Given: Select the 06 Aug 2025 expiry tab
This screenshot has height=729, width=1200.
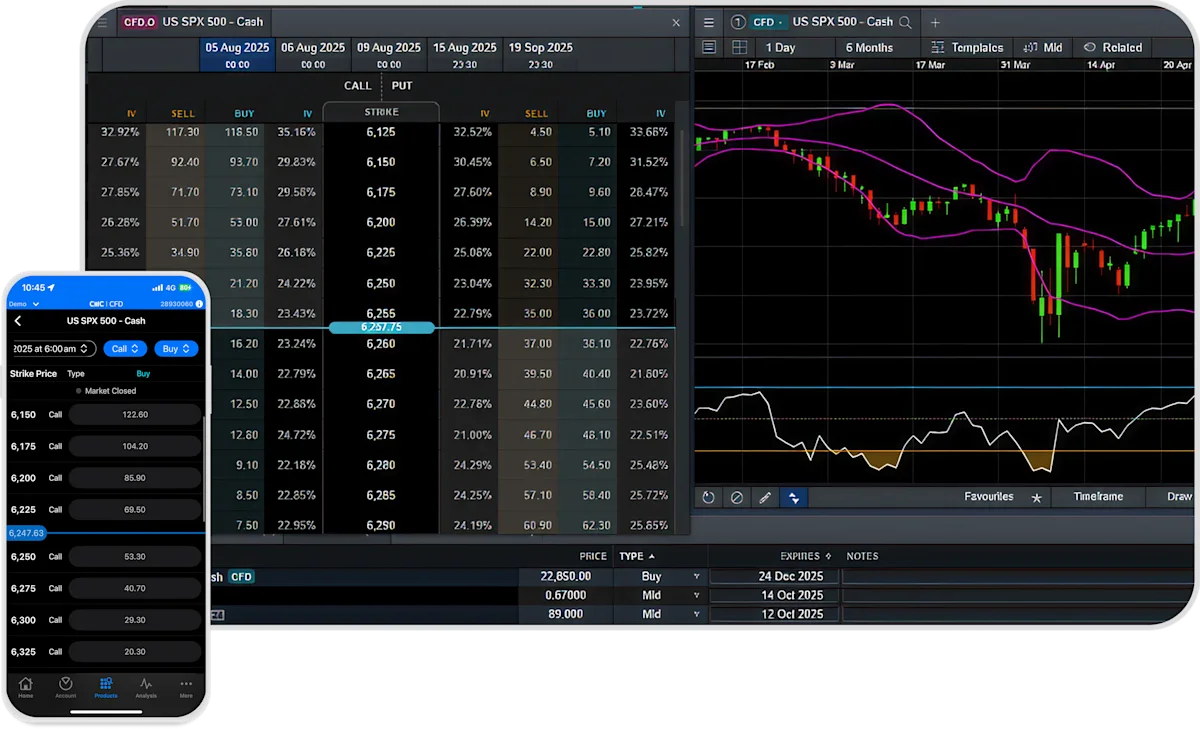Looking at the screenshot, I should pos(313,54).
